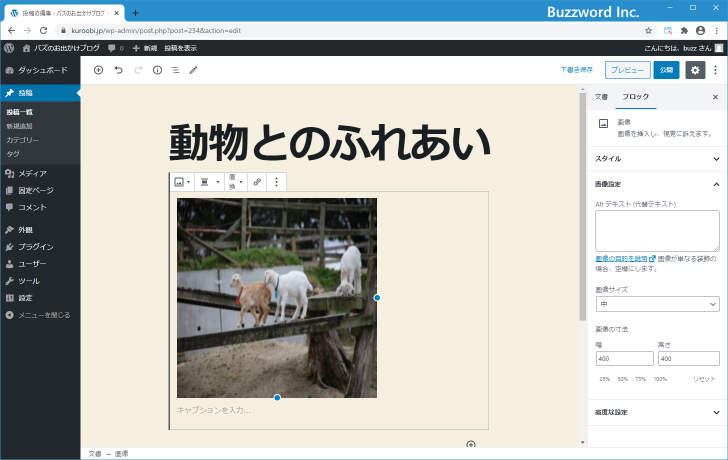Open block options three-dot menu
The image size is (728, 460).
(276, 182)
